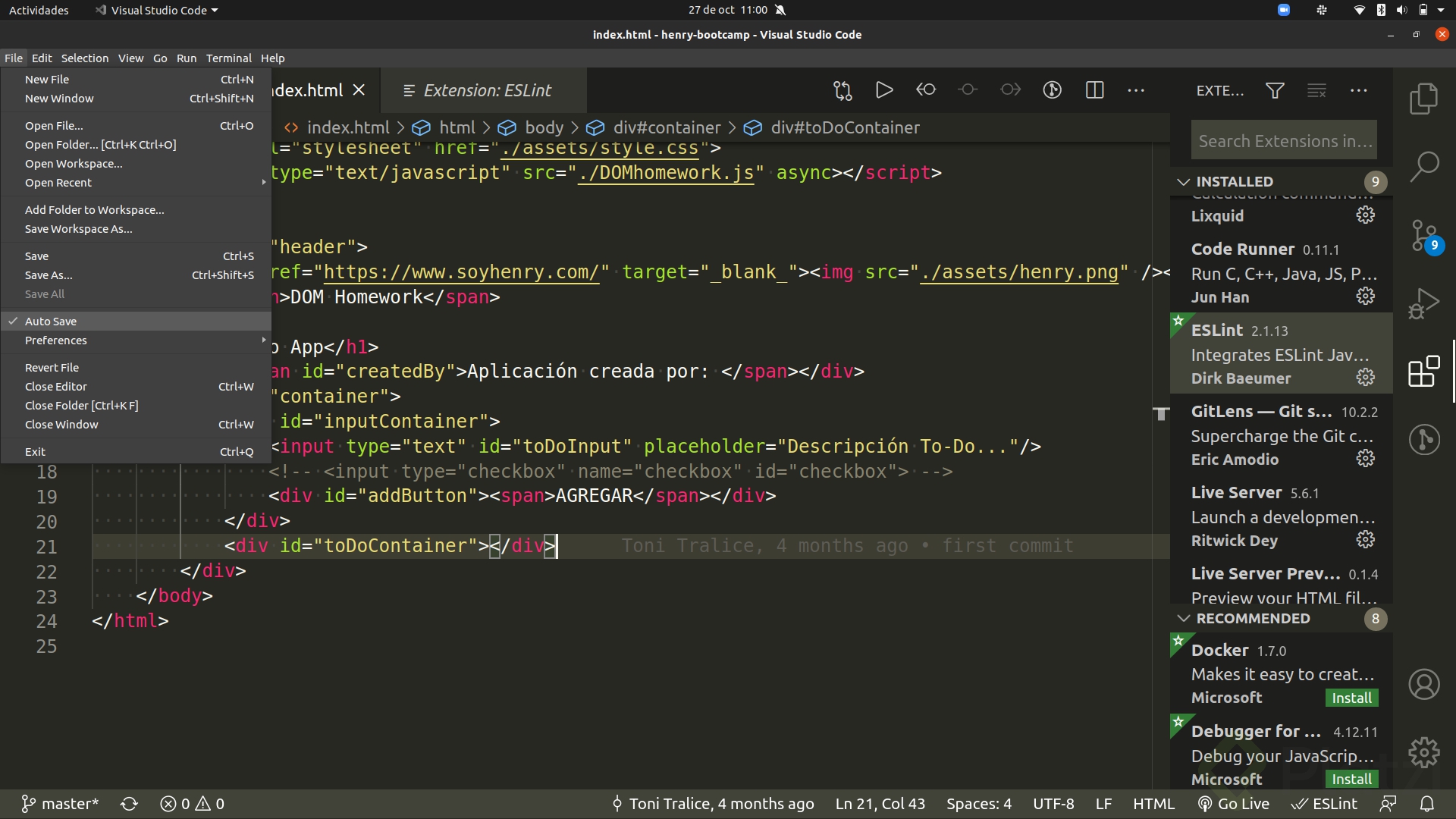
Task: Click the 27 de oct 11:00 clock
Action: pos(727,10)
